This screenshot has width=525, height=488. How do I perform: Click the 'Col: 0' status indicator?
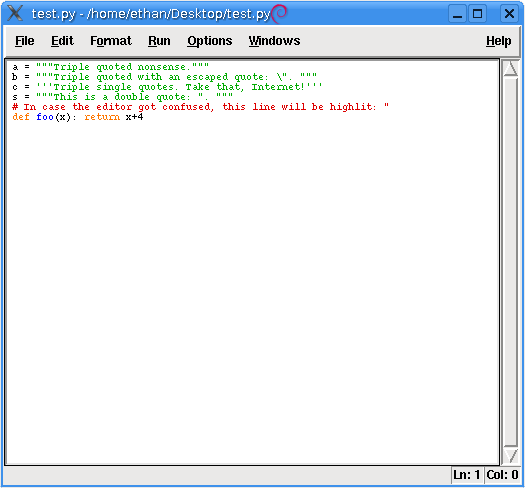coord(503,475)
